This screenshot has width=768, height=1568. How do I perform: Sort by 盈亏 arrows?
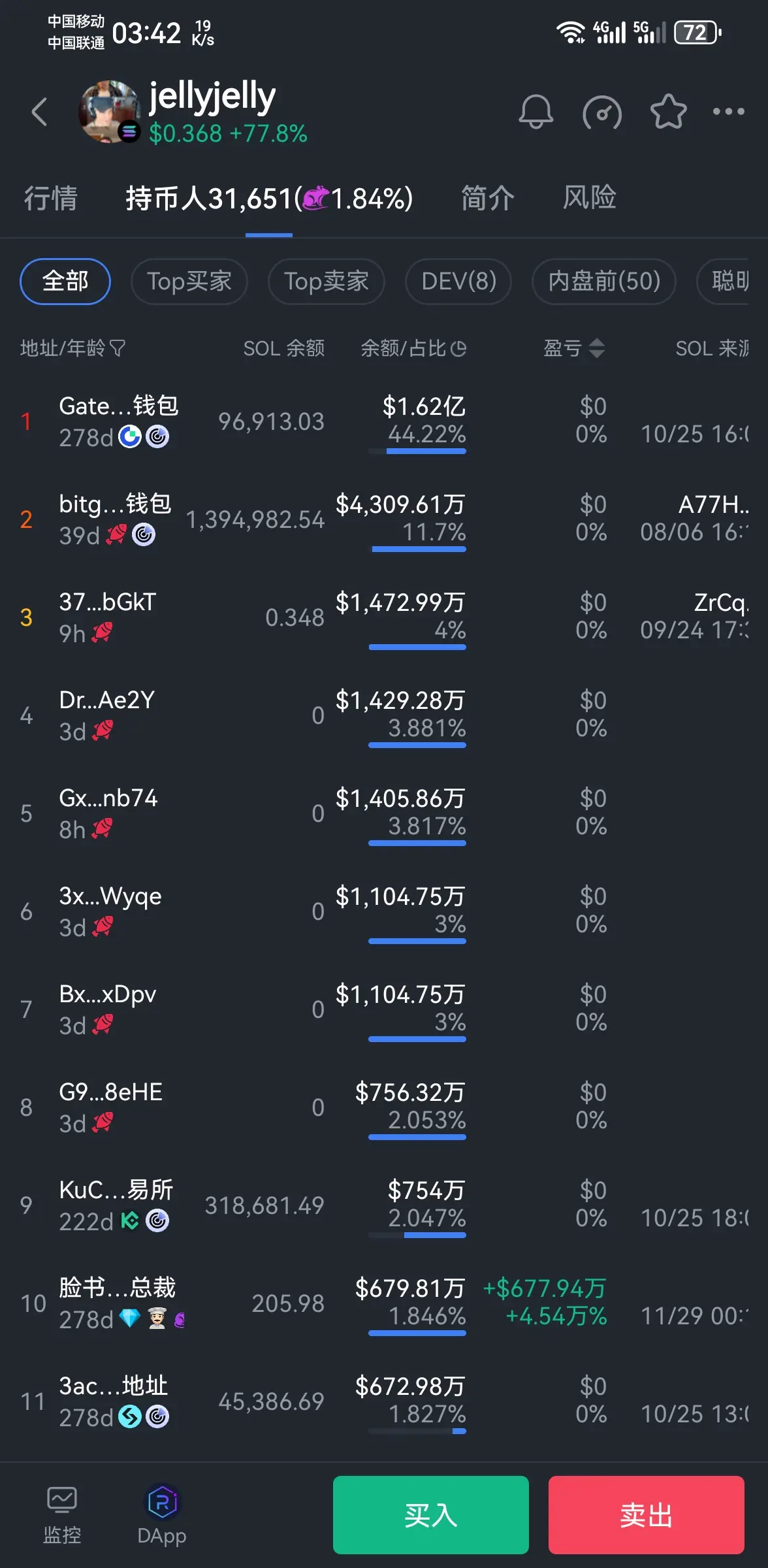[596, 348]
